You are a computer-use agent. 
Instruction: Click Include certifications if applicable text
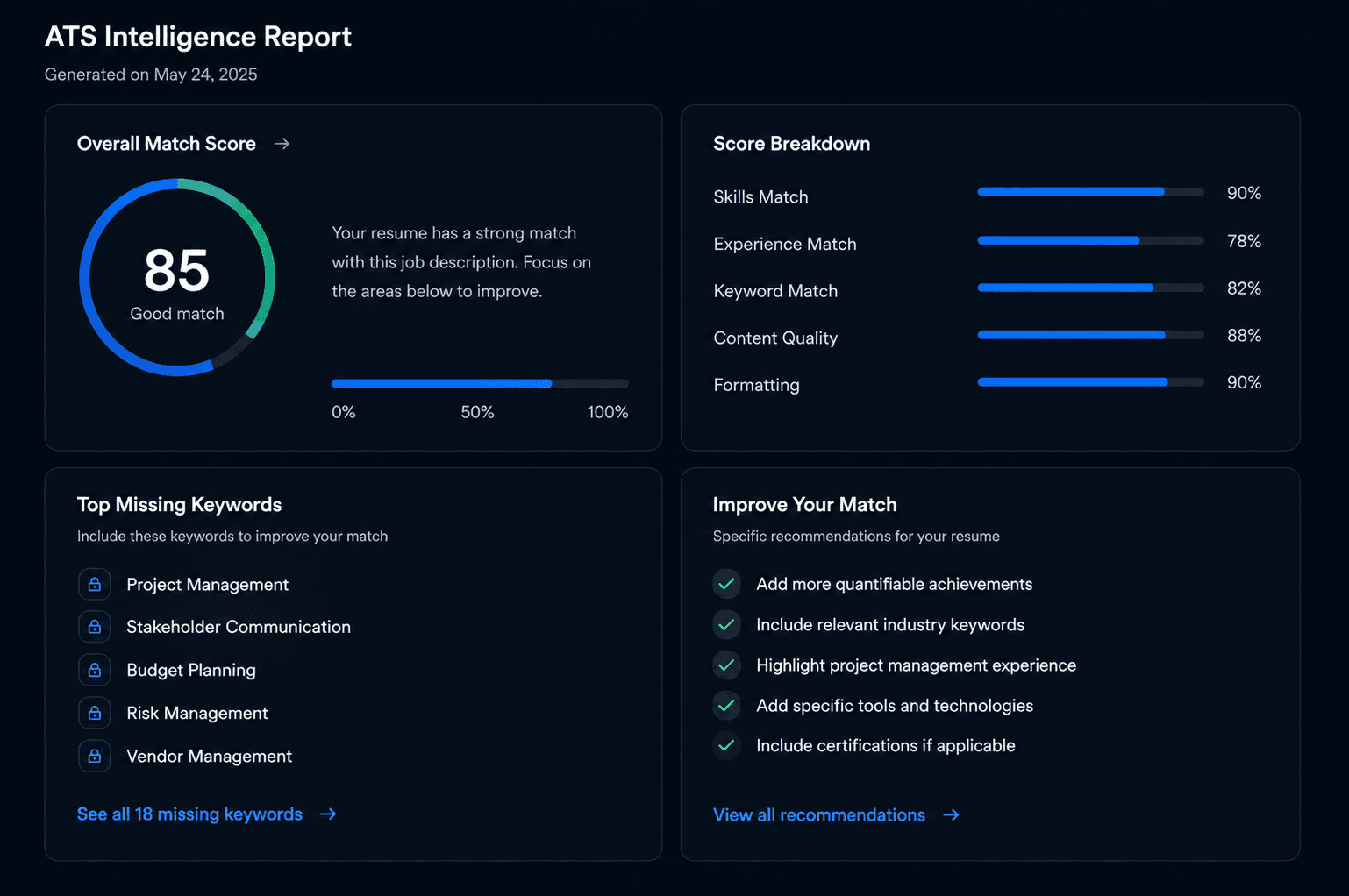click(x=886, y=746)
